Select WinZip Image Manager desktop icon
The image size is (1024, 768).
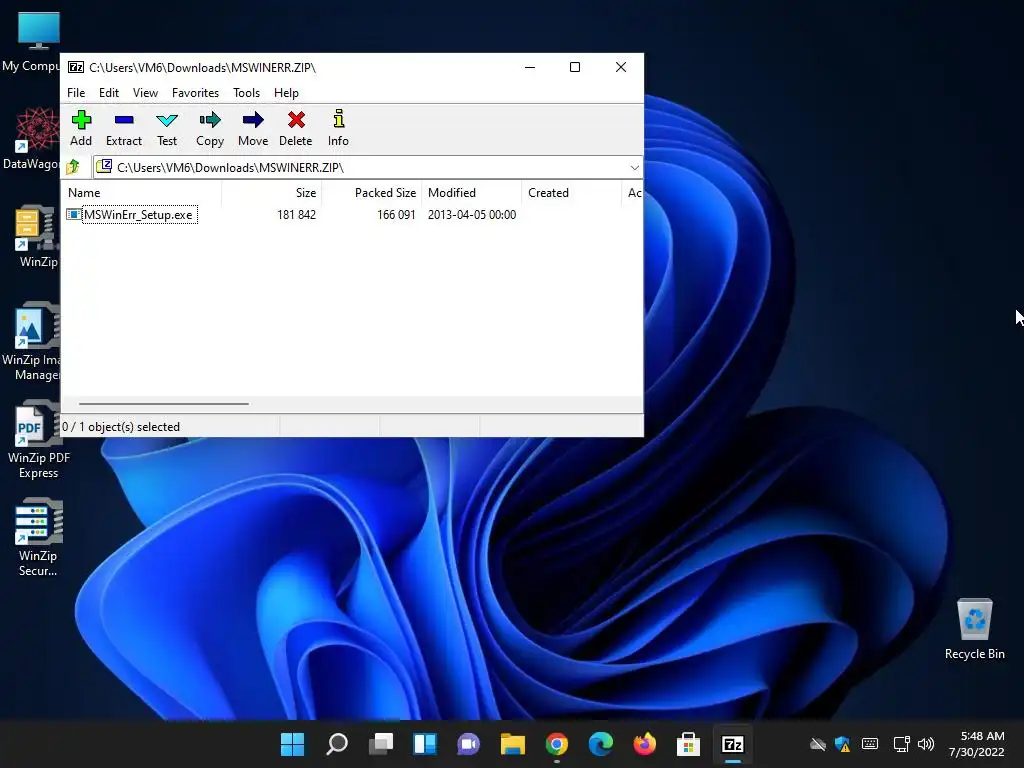tap(33, 342)
